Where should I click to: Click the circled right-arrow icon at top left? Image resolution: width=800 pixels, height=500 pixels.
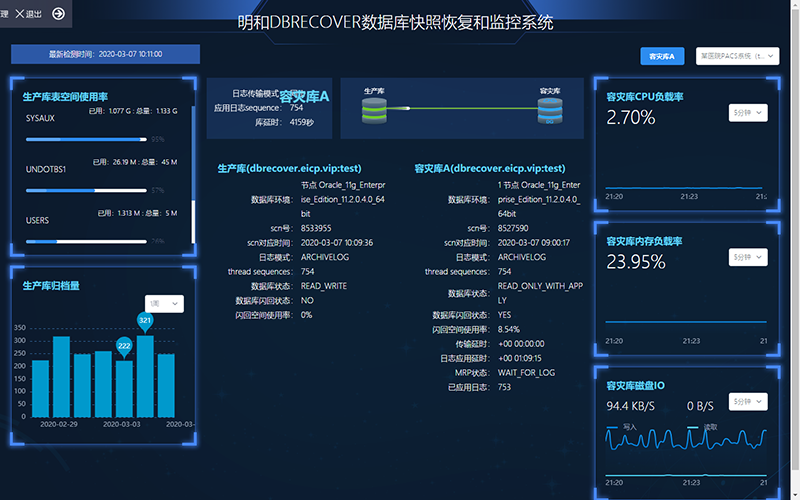59,14
